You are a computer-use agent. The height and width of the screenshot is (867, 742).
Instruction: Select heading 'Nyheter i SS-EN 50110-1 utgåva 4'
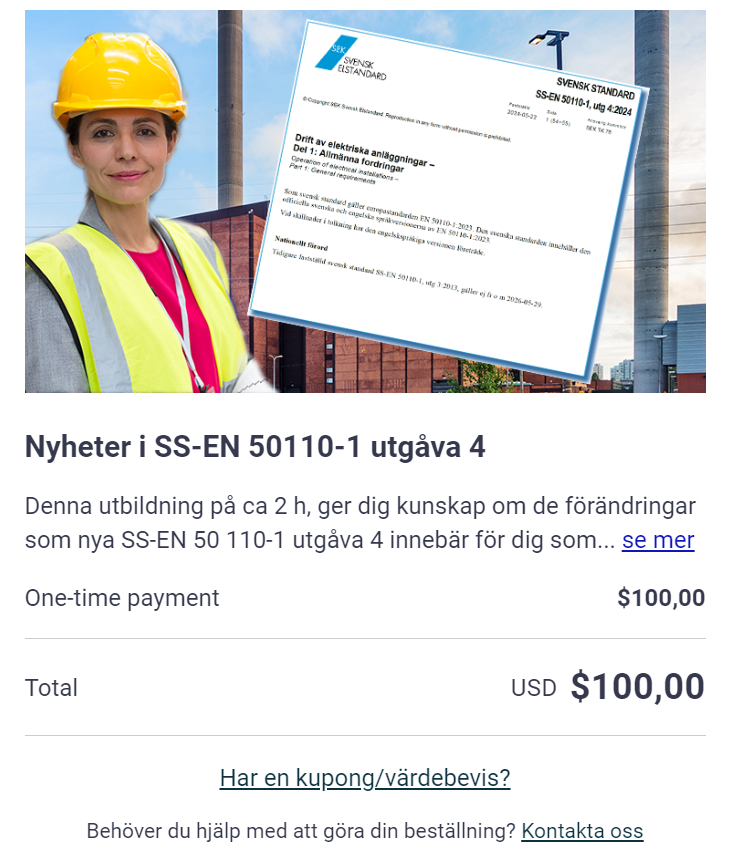coord(255,446)
